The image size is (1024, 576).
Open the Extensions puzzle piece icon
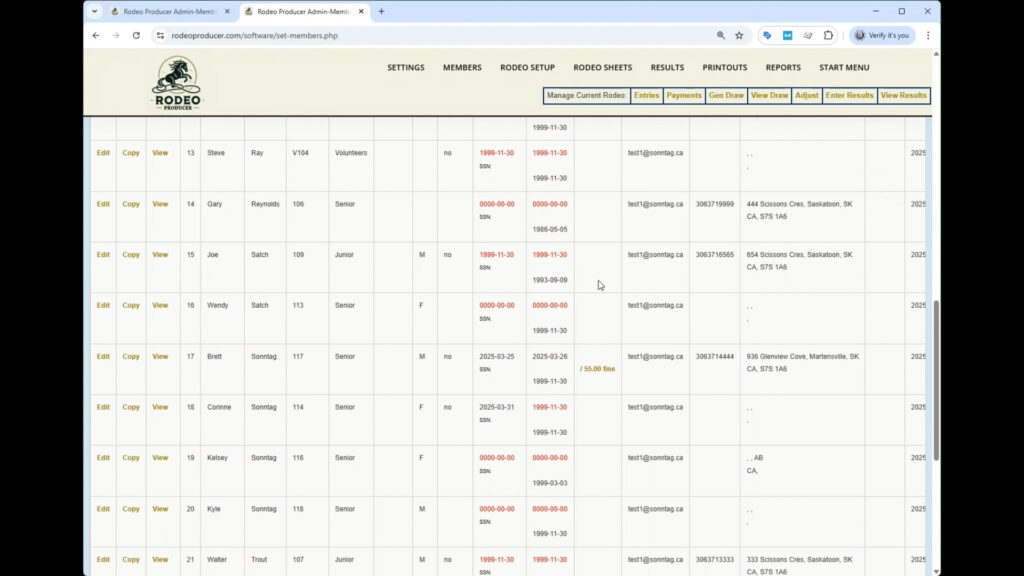[x=828, y=35]
